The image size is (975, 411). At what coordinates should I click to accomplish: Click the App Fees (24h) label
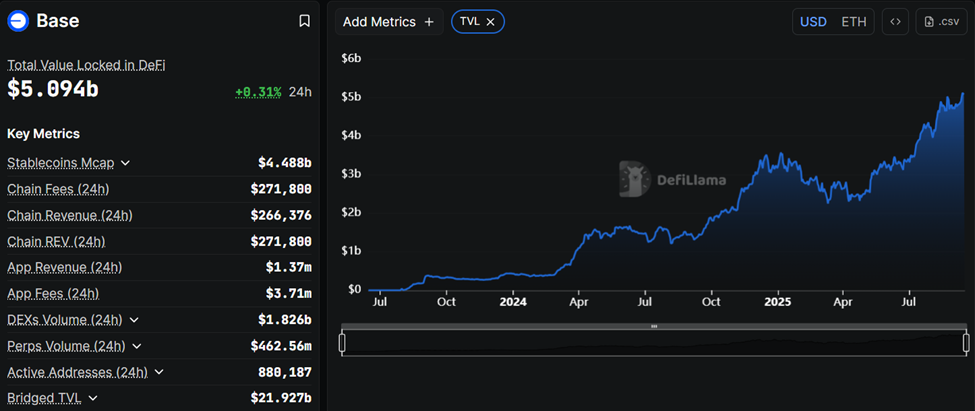coord(53,293)
